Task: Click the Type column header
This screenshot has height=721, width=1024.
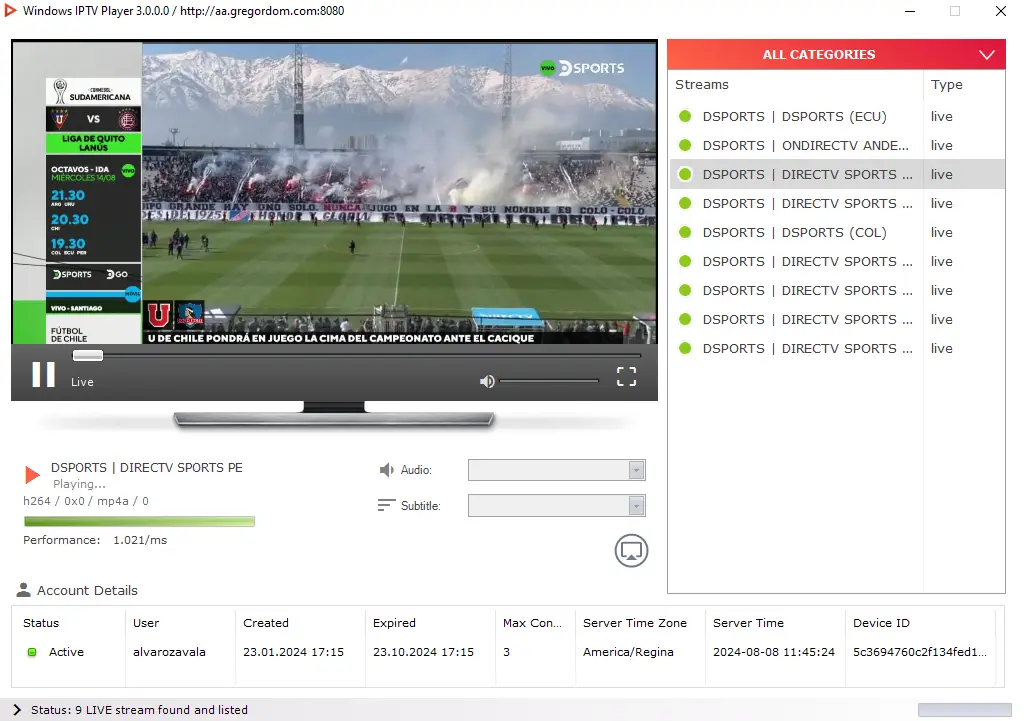Action: coord(946,84)
